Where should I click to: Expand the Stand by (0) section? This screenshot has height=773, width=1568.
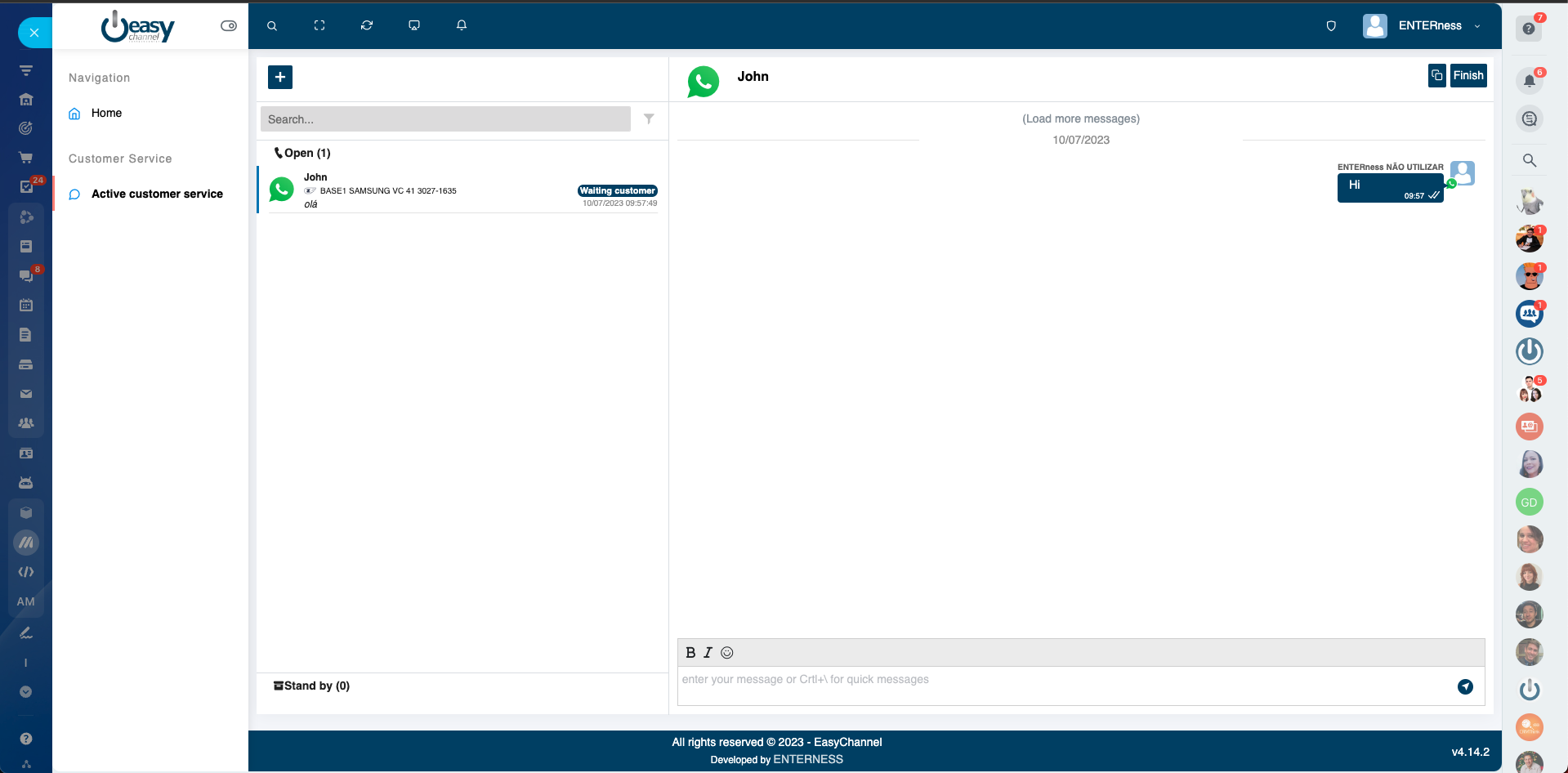tap(312, 686)
